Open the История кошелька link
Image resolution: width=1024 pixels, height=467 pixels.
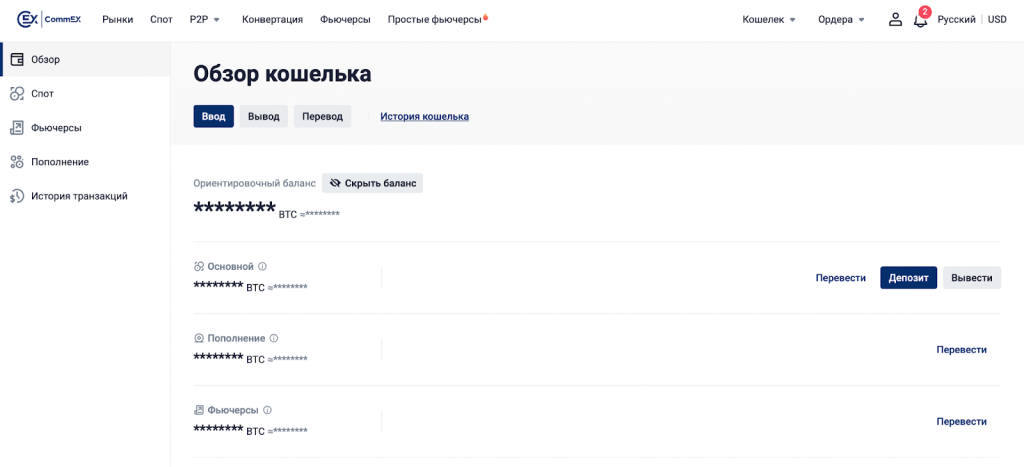[x=424, y=116]
